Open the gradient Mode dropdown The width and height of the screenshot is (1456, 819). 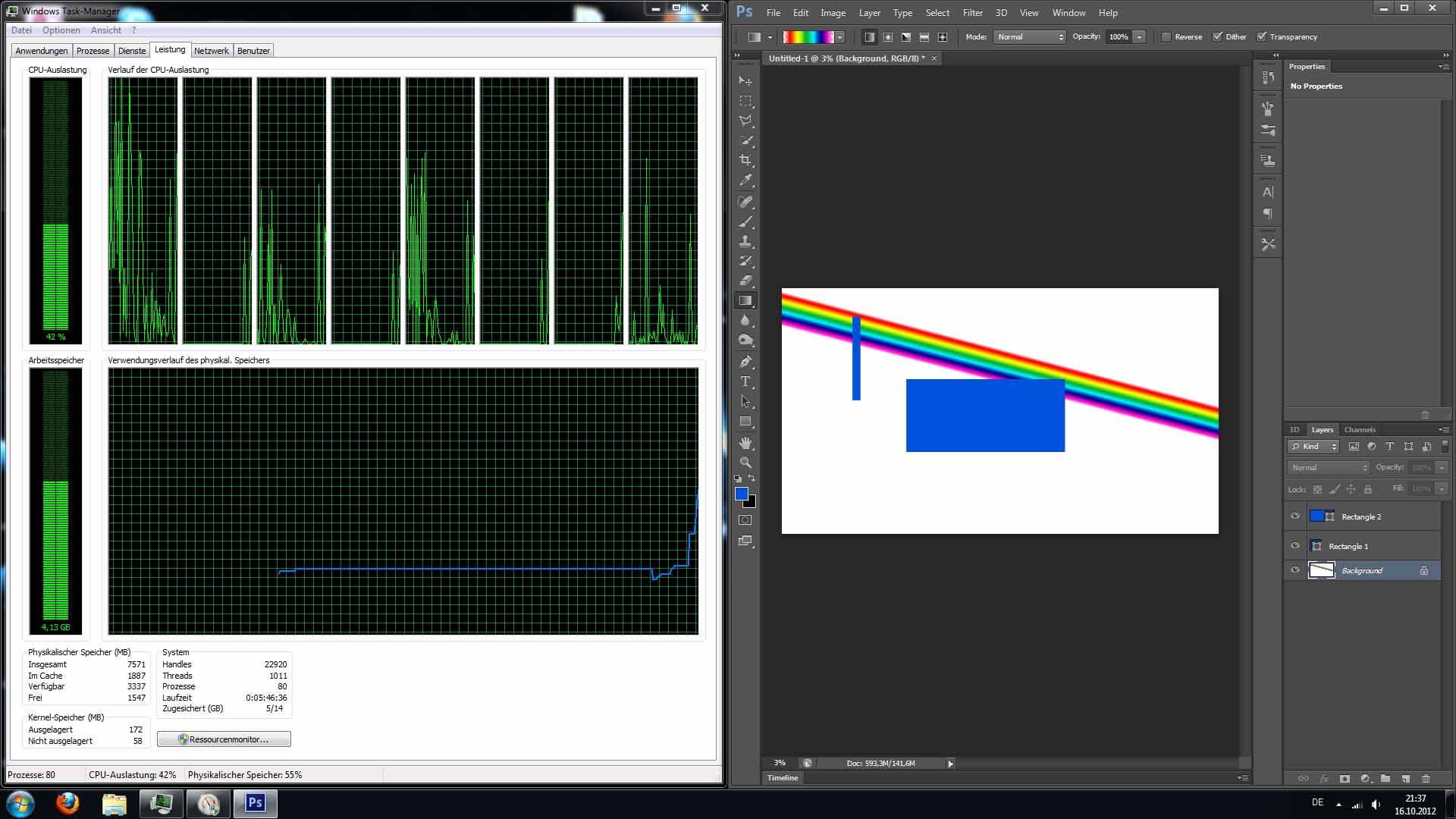[1030, 37]
